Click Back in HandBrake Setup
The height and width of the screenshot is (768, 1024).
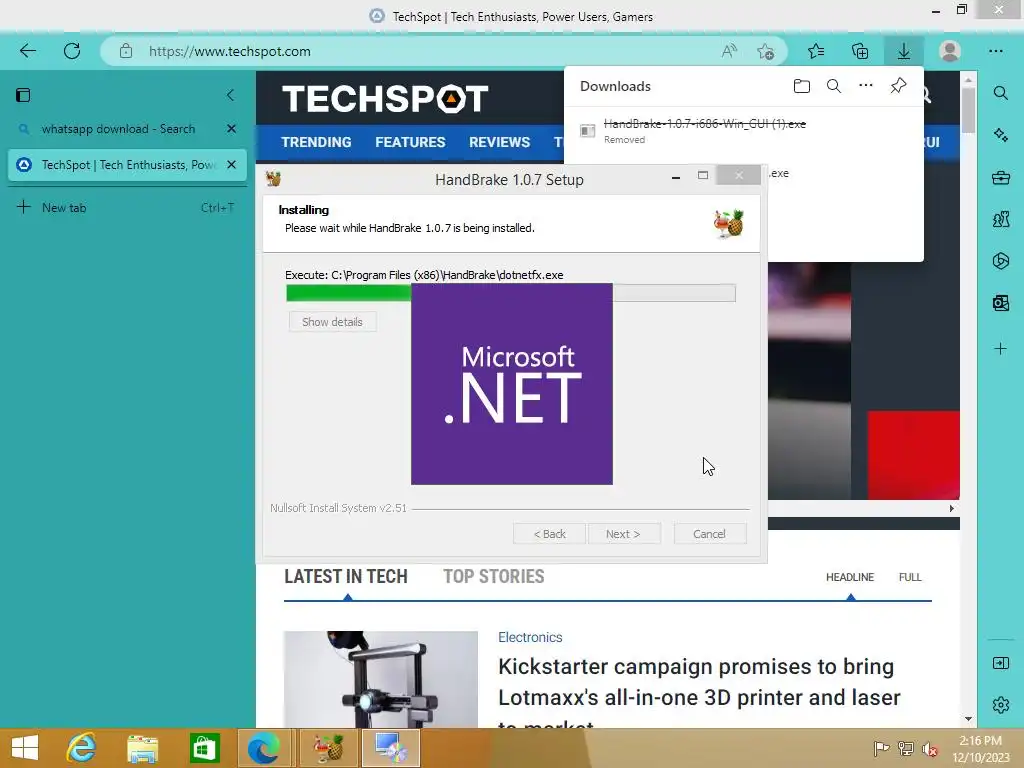point(549,534)
